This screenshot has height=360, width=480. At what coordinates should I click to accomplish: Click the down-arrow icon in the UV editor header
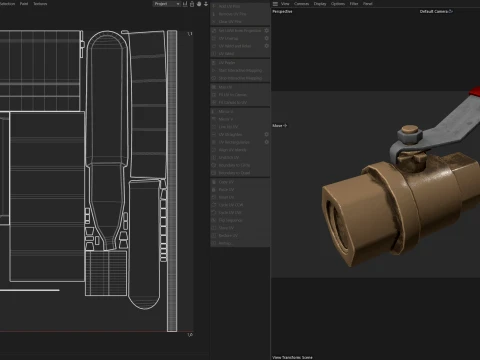[206, 4]
